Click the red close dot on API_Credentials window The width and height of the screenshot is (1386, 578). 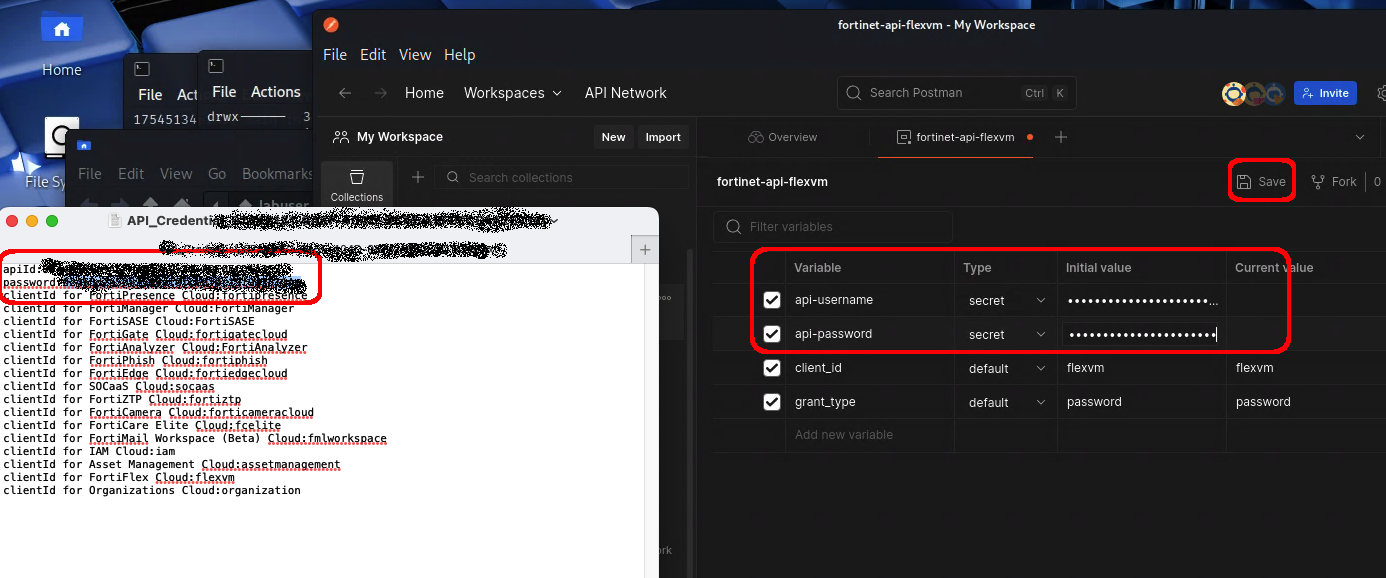pyautogui.click(x=13, y=221)
